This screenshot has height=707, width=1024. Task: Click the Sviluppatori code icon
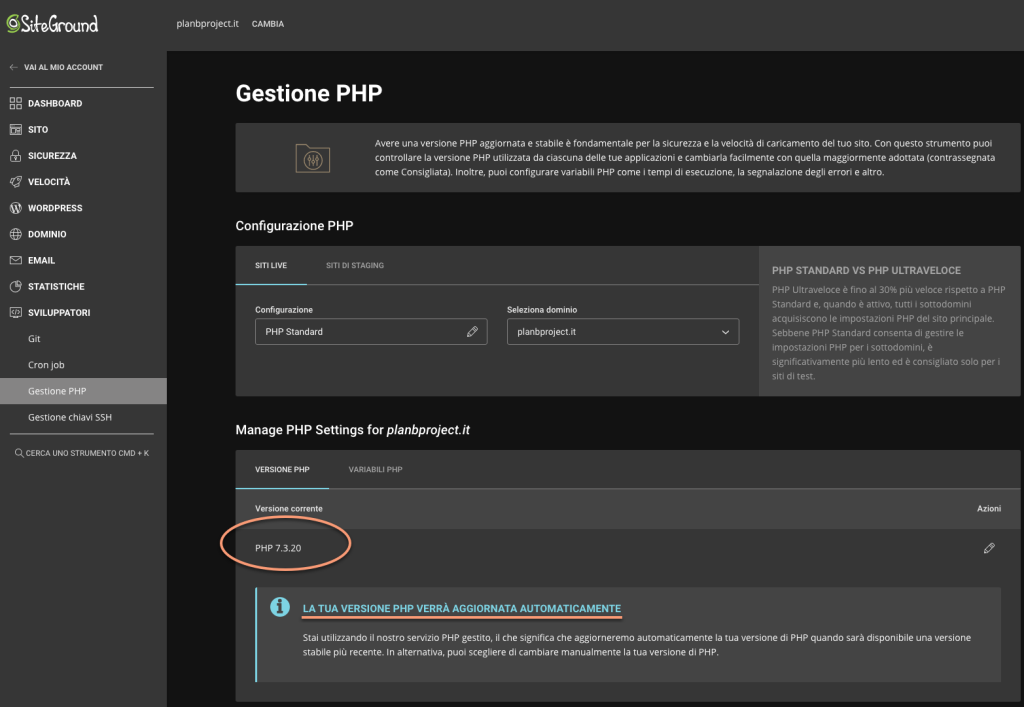[x=16, y=312]
